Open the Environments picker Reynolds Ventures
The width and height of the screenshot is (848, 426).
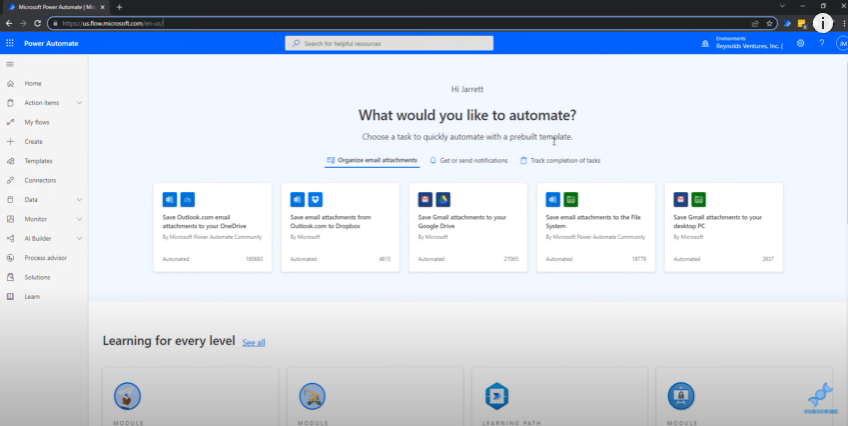click(x=749, y=43)
